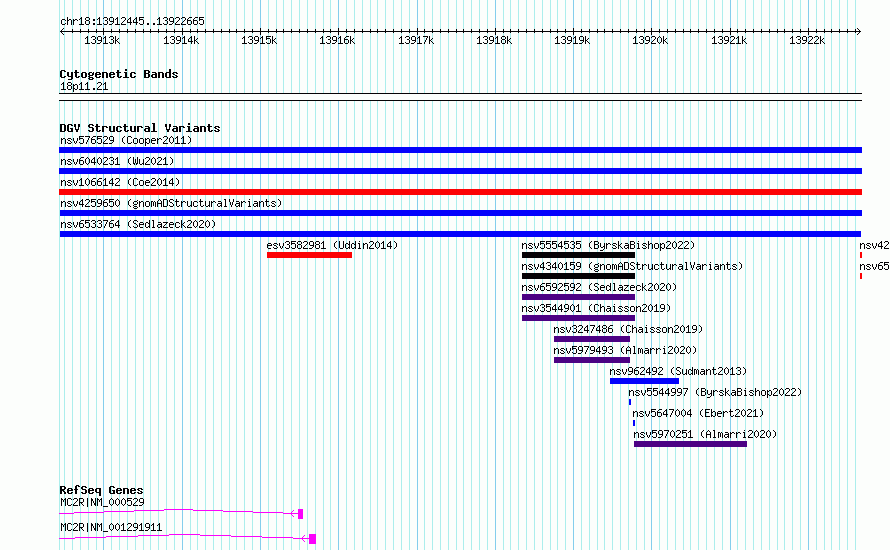This screenshot has width=890, height=550.
Task: Click the 13922k ruler label
Action: 807,41
